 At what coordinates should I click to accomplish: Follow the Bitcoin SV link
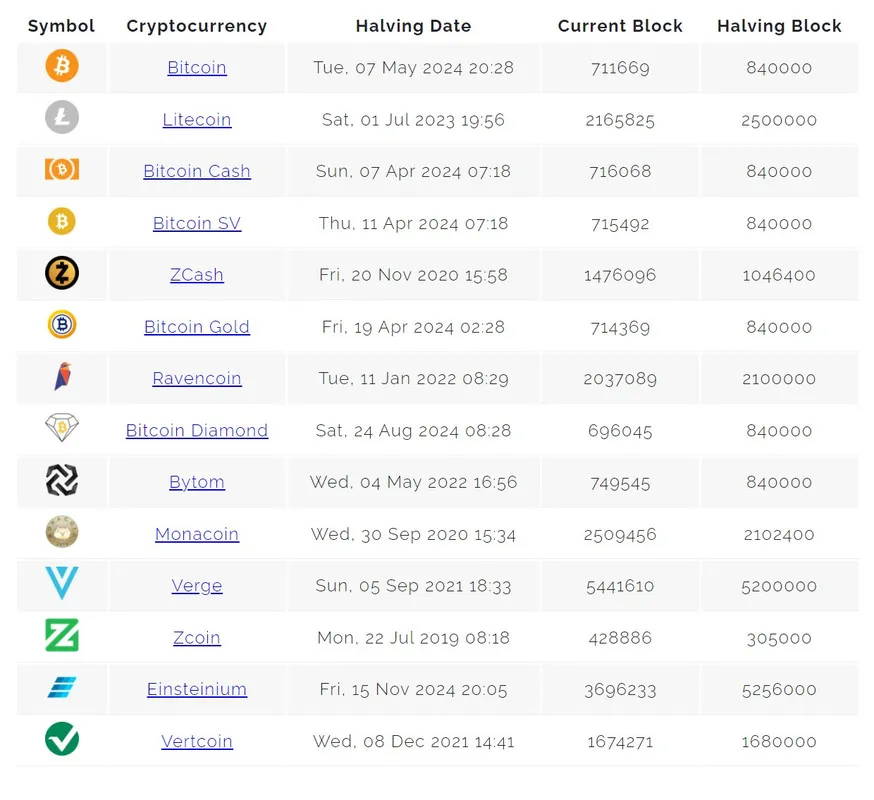[197, 223]
